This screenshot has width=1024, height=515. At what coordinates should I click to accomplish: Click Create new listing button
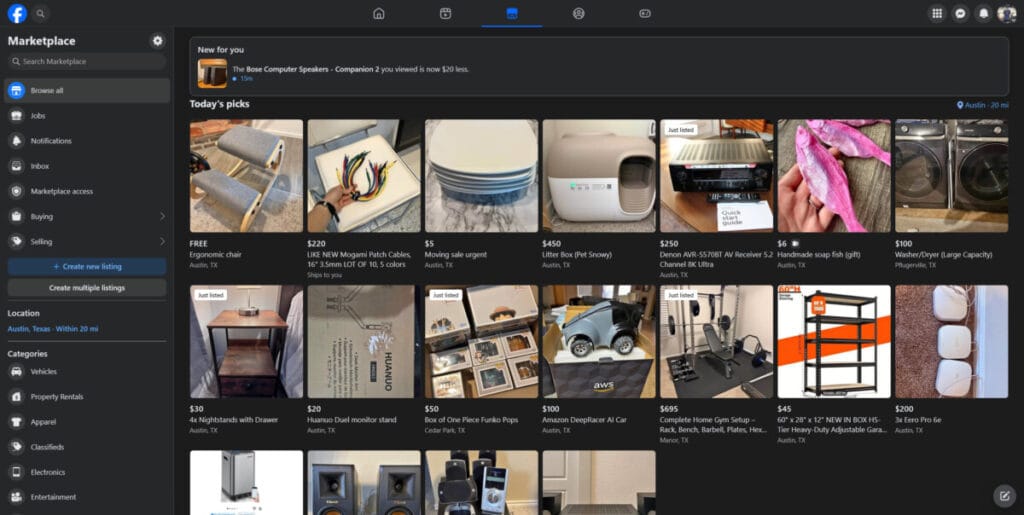pos(87,267)
